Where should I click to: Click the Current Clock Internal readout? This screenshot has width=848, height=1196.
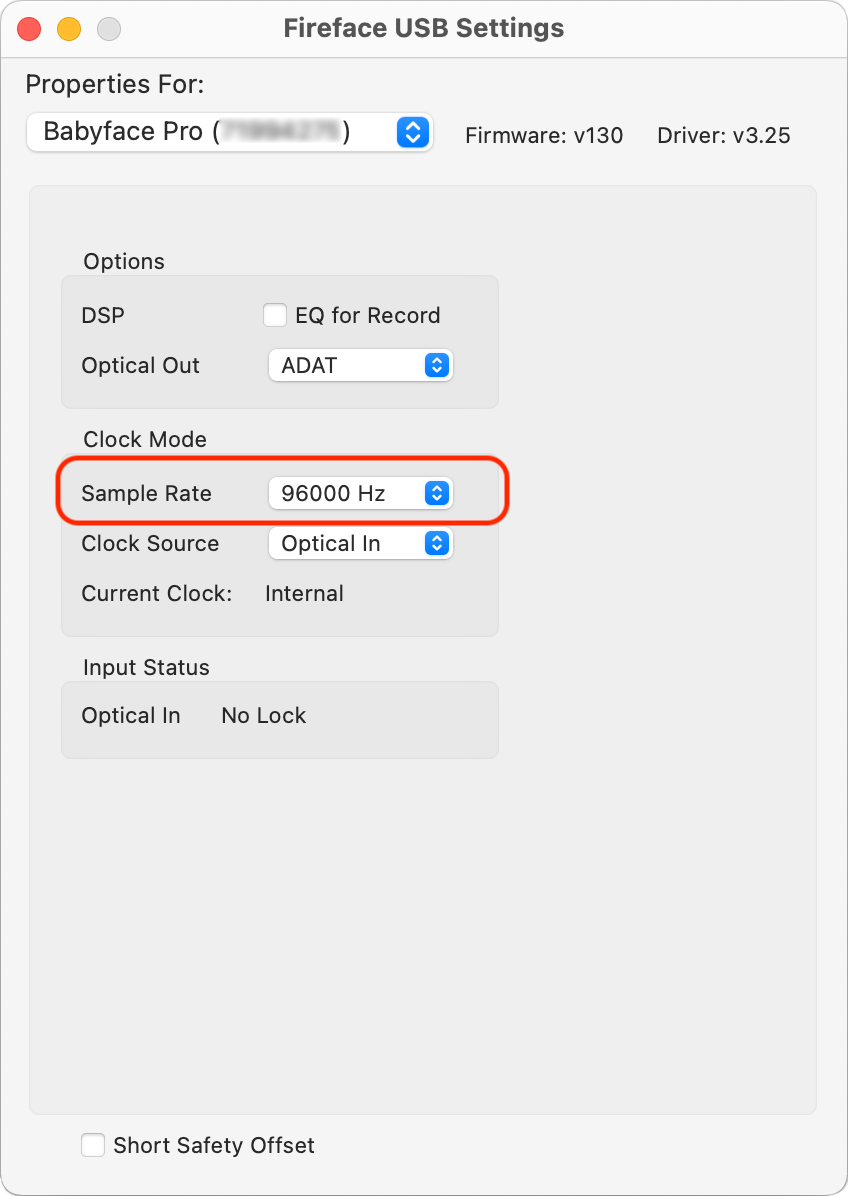tap(304, 594)
